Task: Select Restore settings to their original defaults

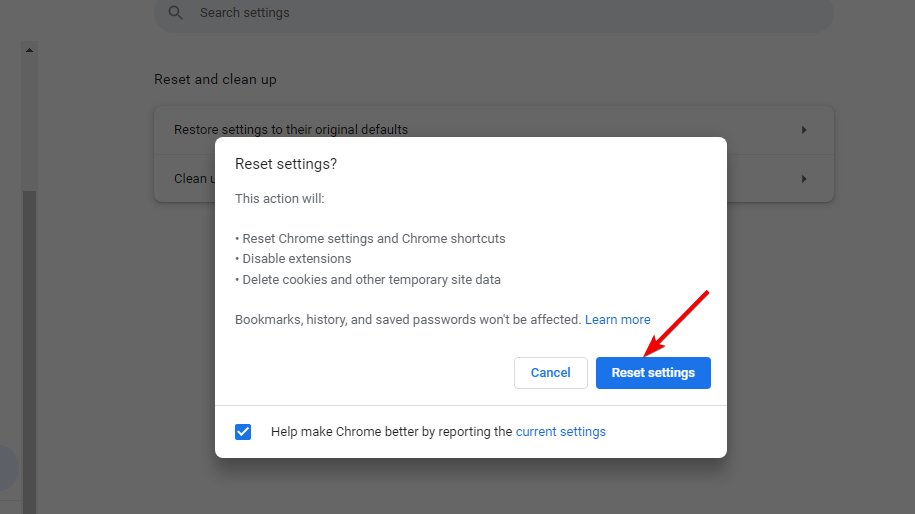Action: [494, 130]
